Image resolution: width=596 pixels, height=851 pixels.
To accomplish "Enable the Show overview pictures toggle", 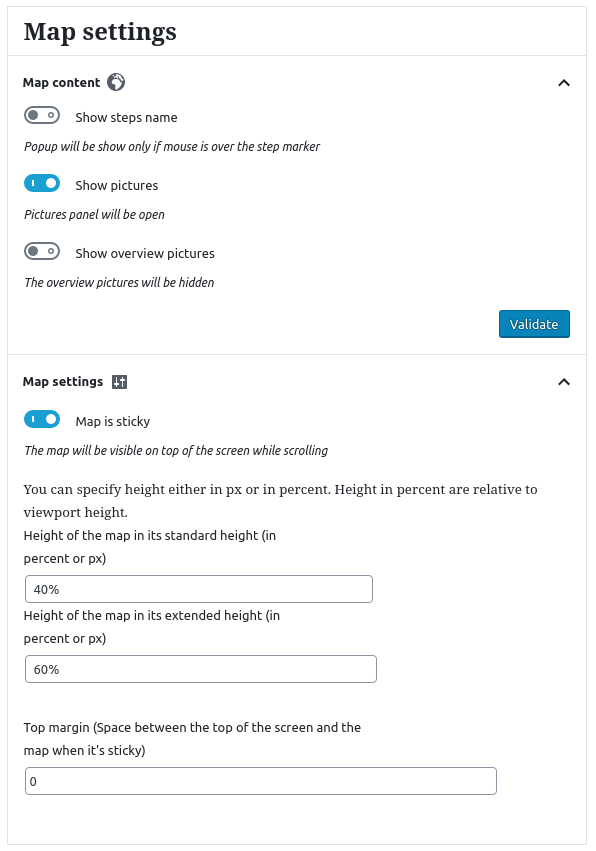I will point(42,252).
